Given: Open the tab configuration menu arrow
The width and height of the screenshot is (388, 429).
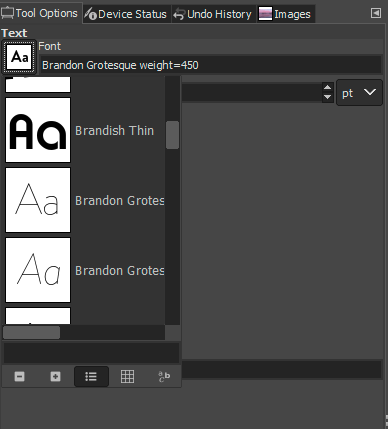Looking at the screenshot, I should coord(376,13).
